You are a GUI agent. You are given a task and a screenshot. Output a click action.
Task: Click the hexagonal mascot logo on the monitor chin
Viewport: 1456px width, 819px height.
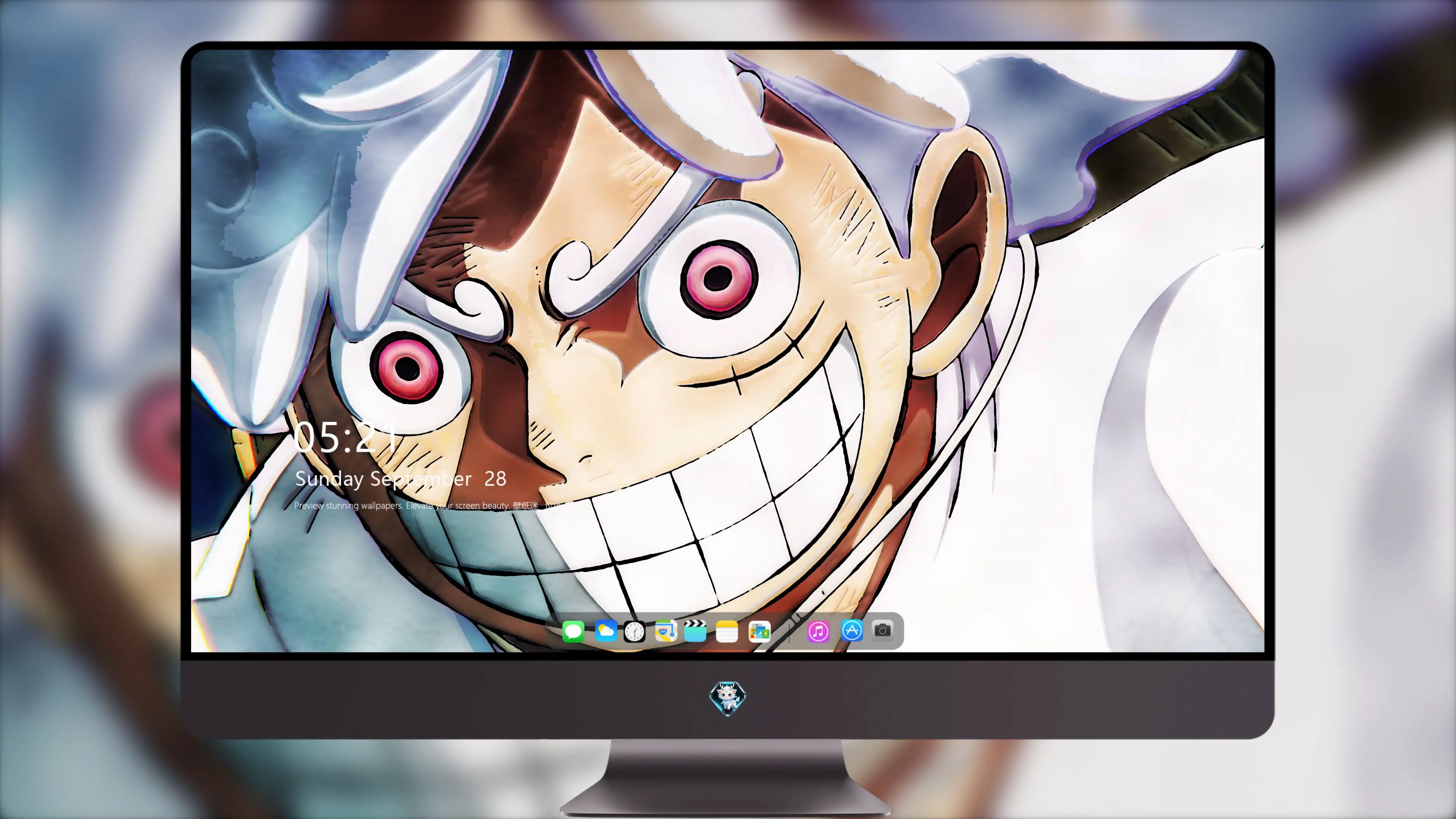click(x=728, y=698)
